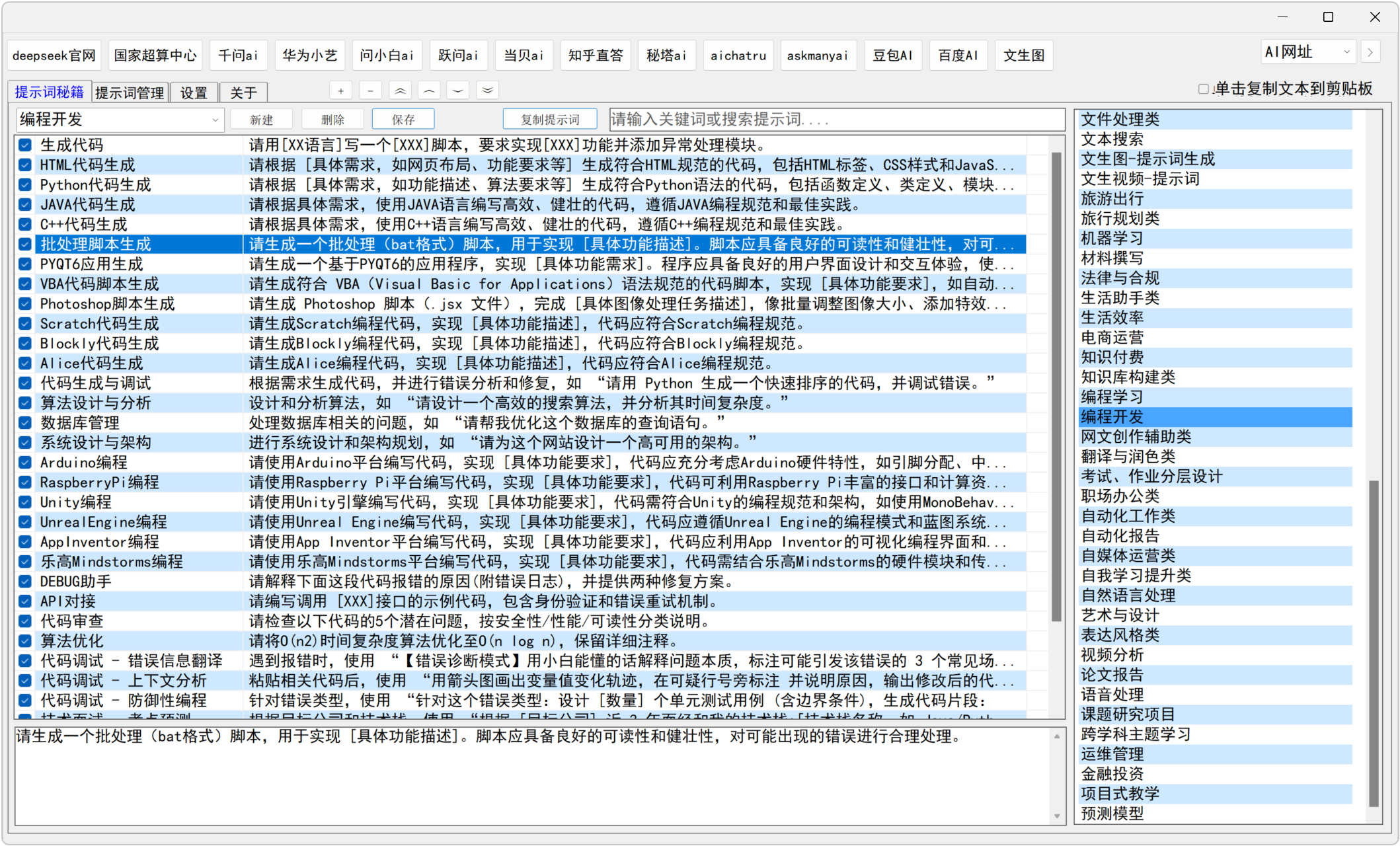This screenshot has width=1400, height=846.
Task: Click the 新建 button
Action: tap(262, 120)
